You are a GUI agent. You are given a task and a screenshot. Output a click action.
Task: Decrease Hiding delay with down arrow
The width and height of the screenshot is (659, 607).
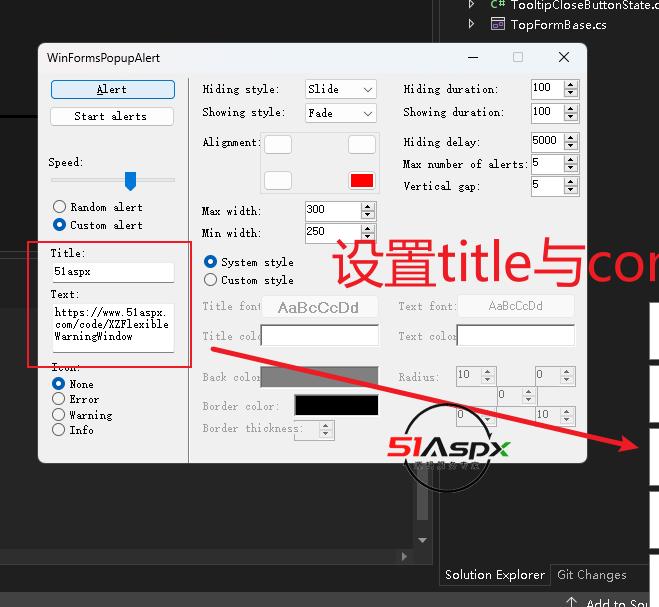click(570, 145)
